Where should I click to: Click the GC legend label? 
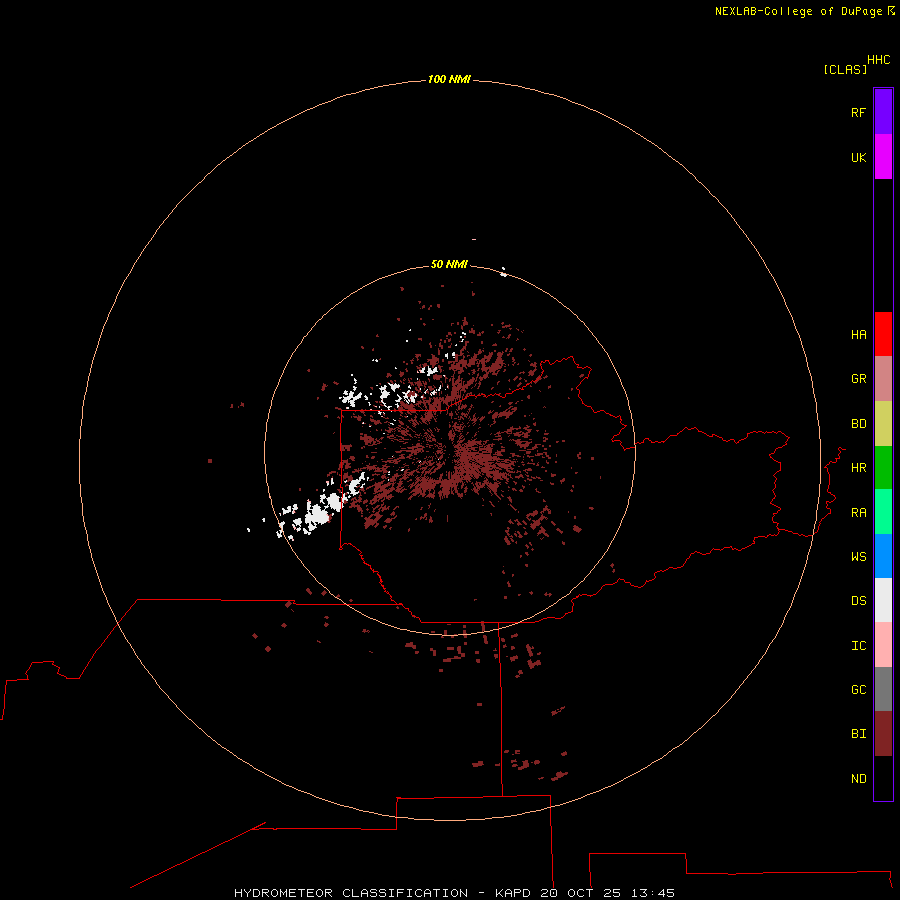[x=858, y=690]
